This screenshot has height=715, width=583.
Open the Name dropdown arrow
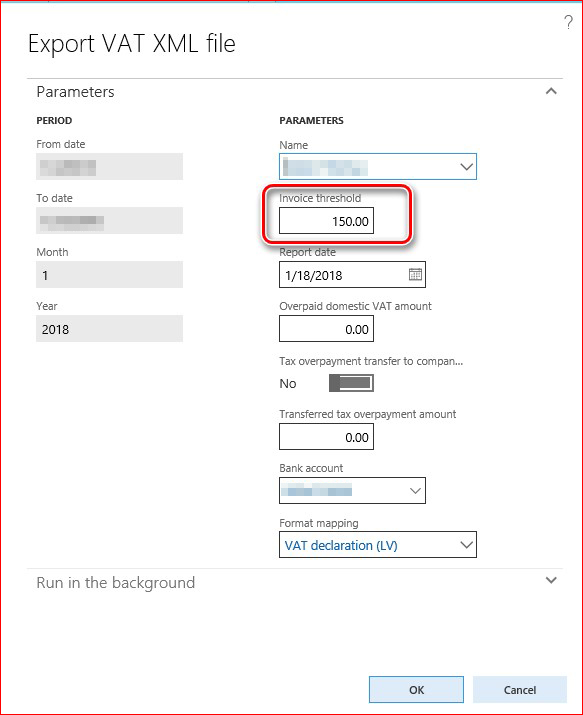(x=466, y=167)
